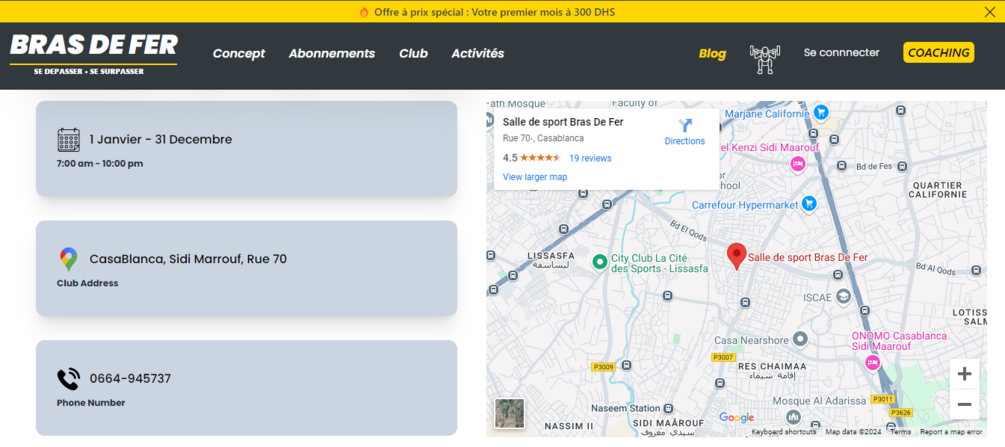Select the 7:00 am - 10:00 pm hours
The height and width of the screenshot is (447, 1005).
tap(99, 164)
